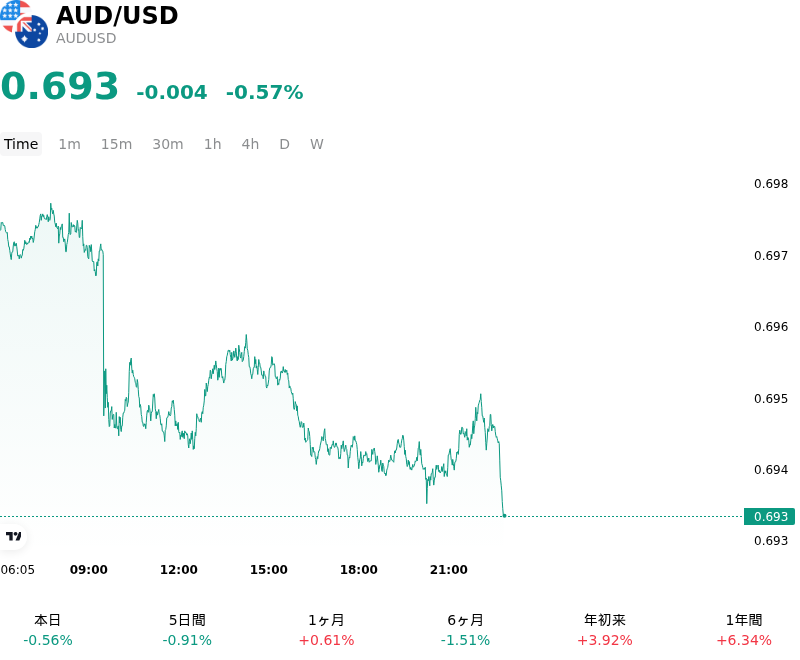Choose the 30m interval tab

(x=168, y=144)
